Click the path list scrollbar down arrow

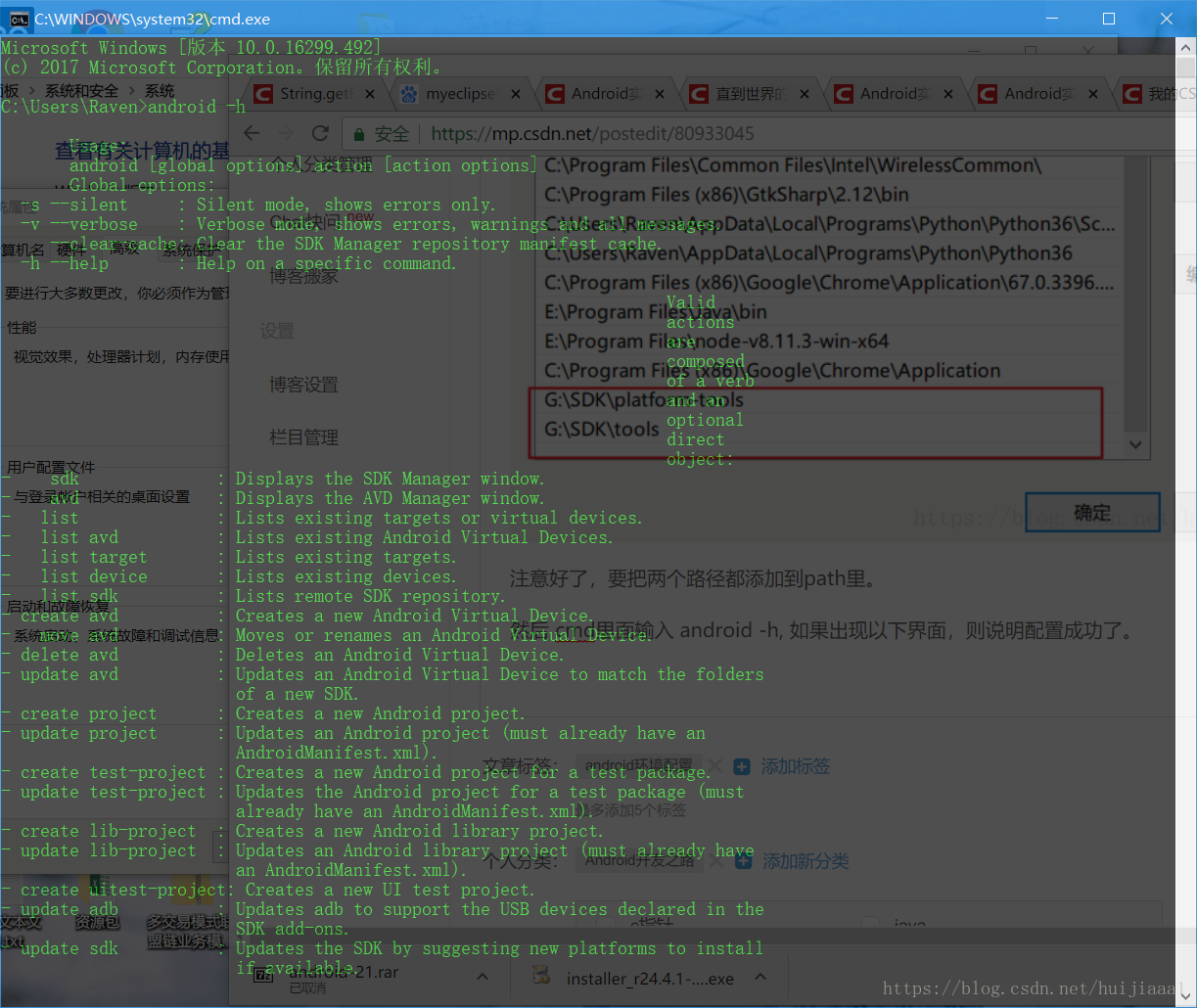[x=1135, y=444]
